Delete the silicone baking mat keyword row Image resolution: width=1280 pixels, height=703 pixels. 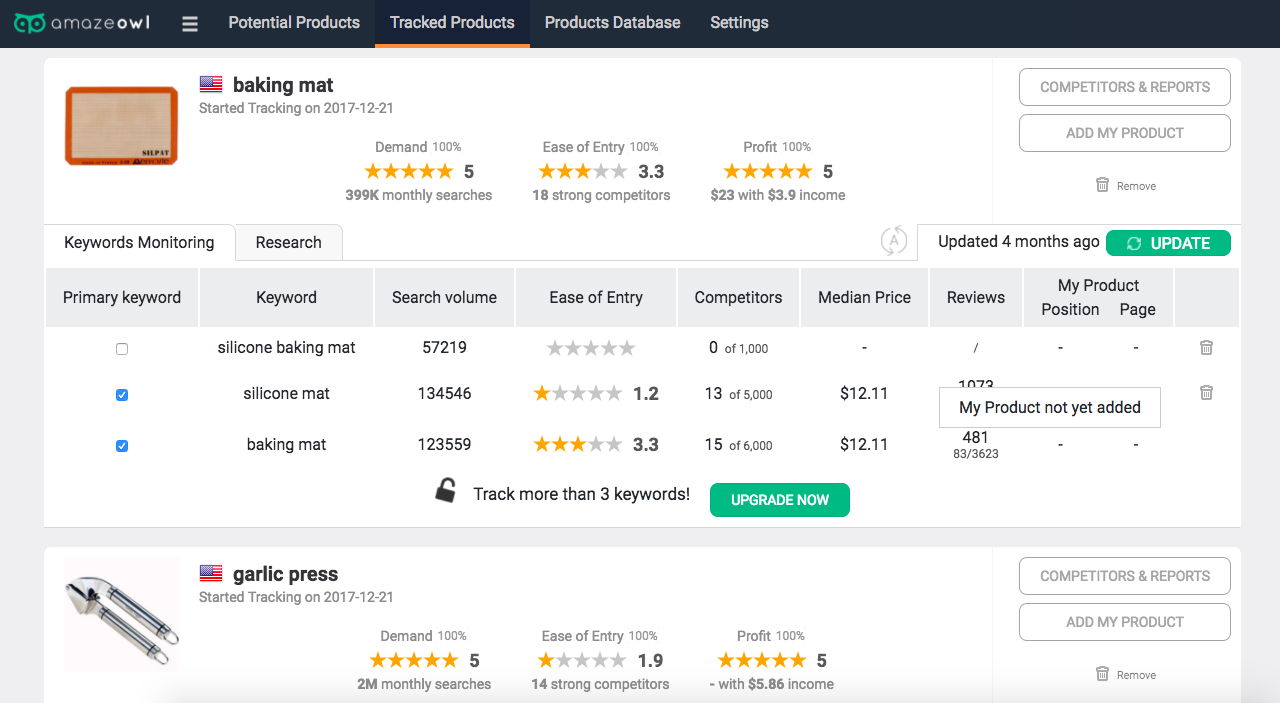tap(1206, 348)
